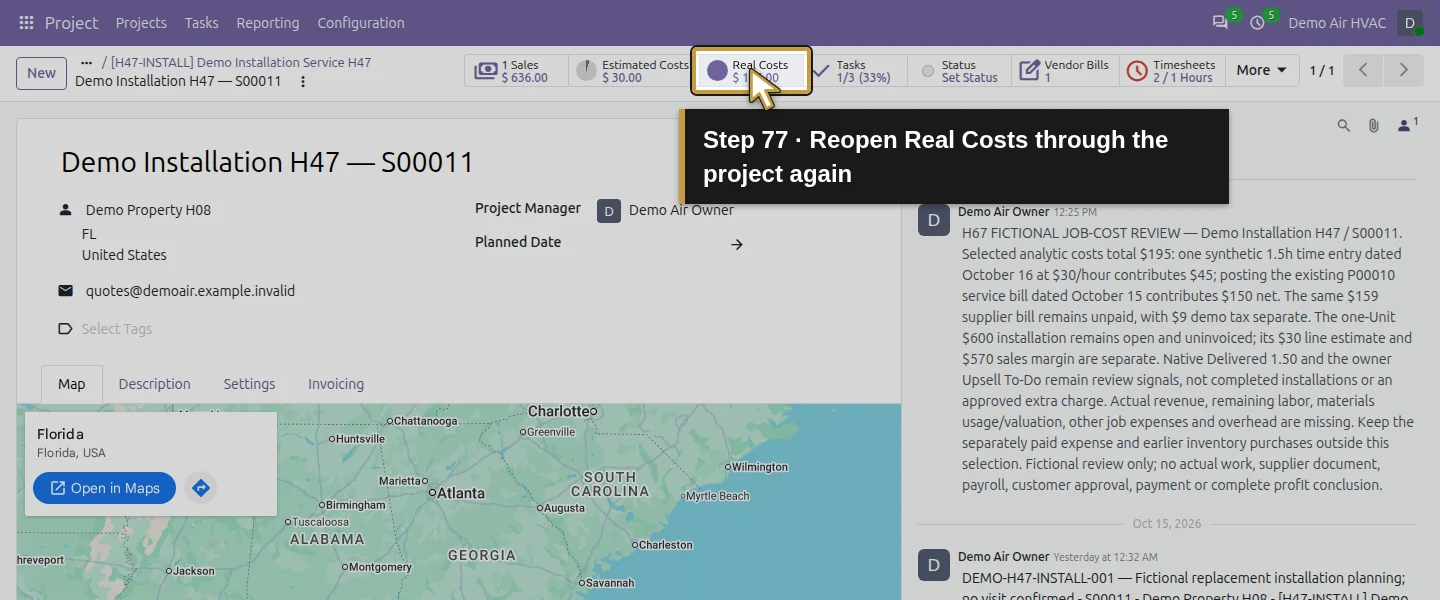Open the Select Tags field
The height and width of the screenshot is (600, 1440).
117,329
